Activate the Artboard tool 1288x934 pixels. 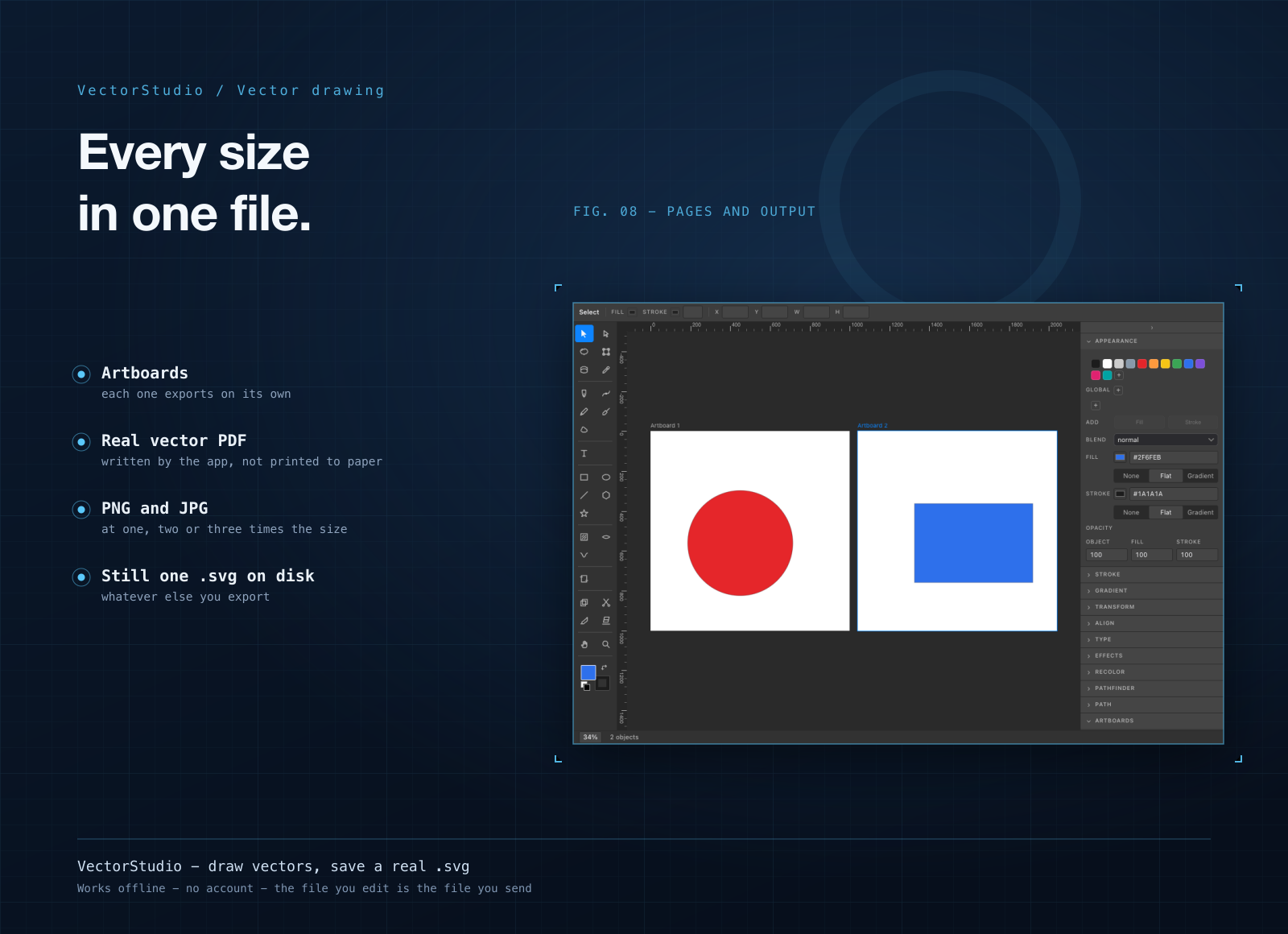[x=584, y=579]
